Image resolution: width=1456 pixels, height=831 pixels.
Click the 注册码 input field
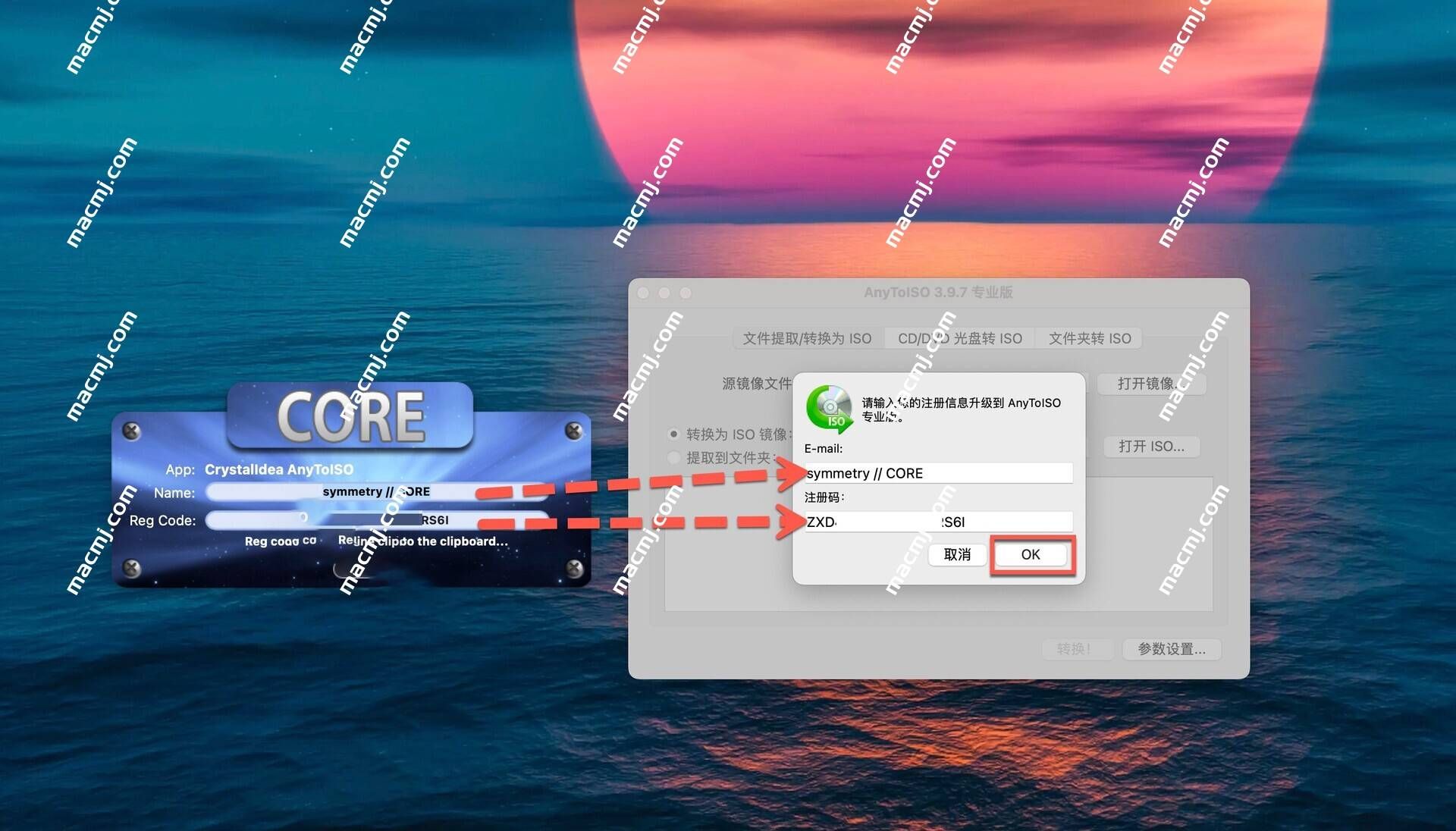(x=935, y=522)
